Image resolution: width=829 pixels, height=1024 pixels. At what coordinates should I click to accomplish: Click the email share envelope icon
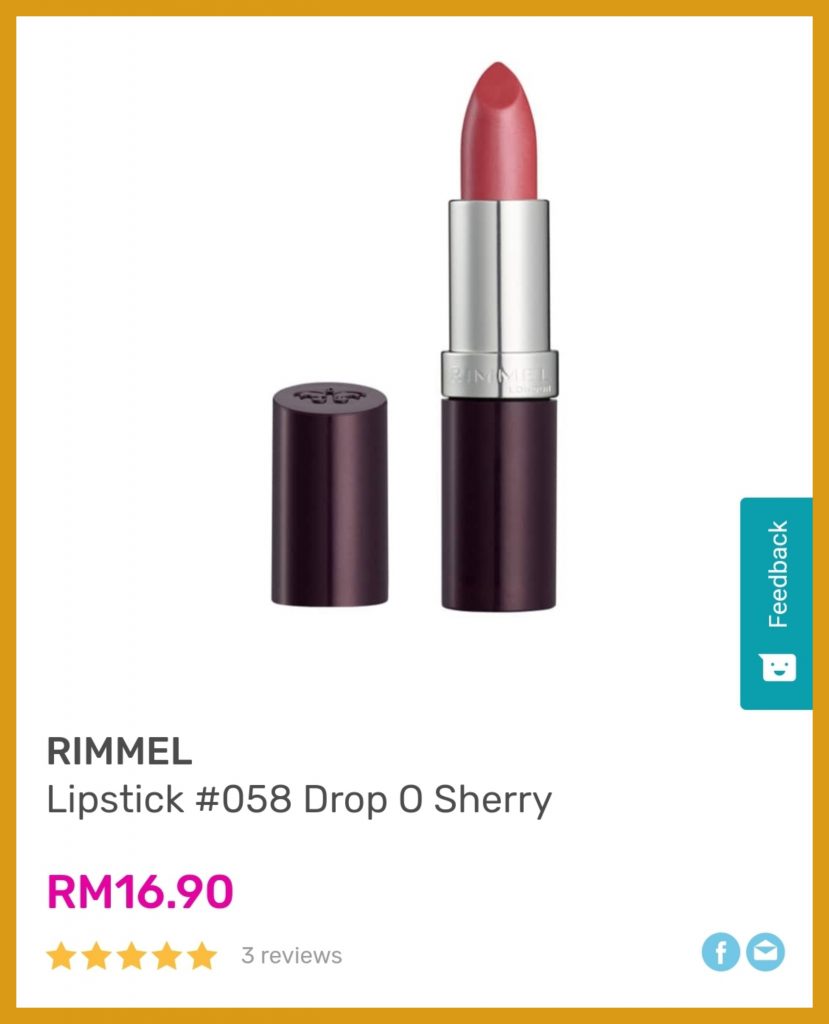tap(766, 952)
